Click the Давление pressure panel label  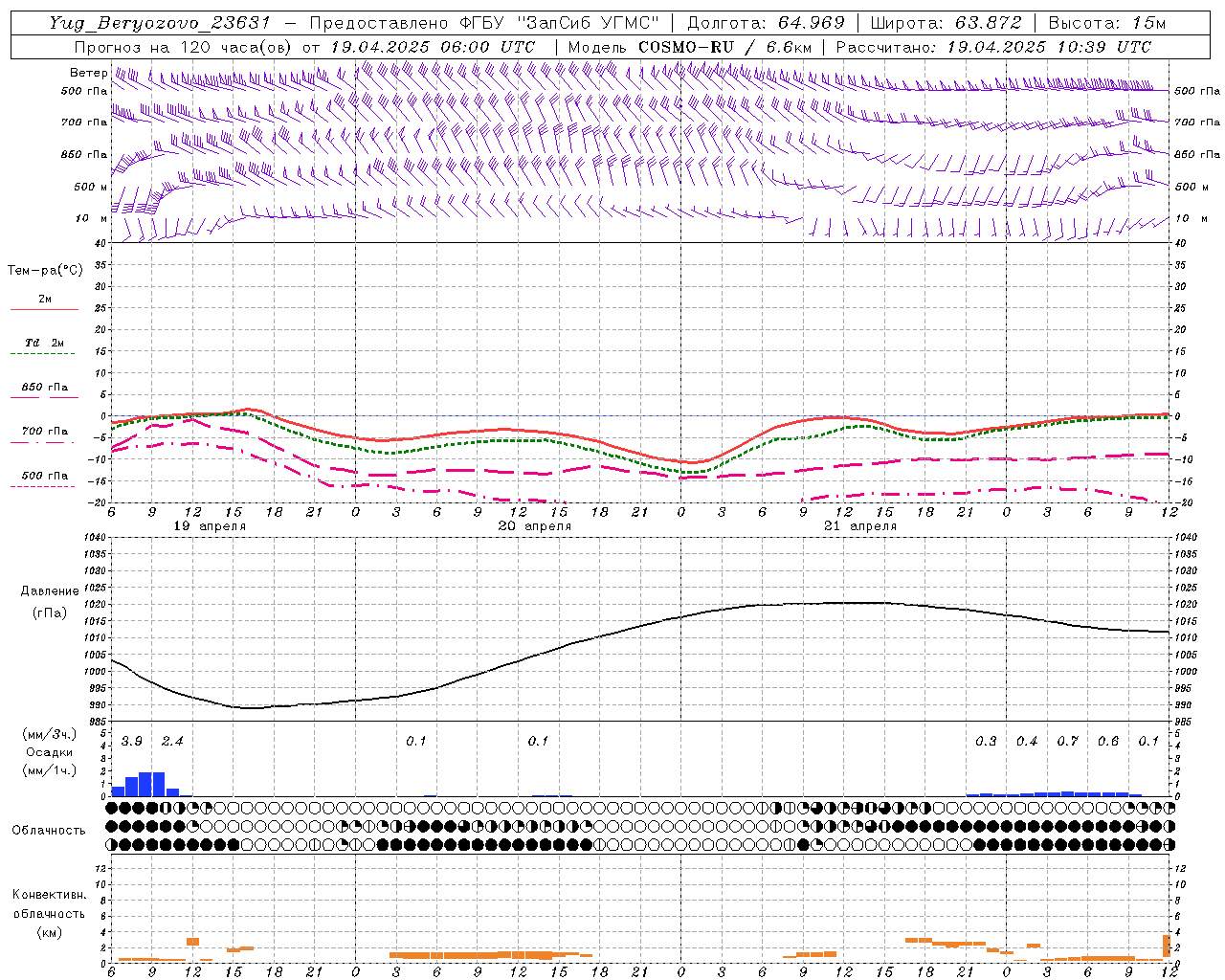click(50, 591)
